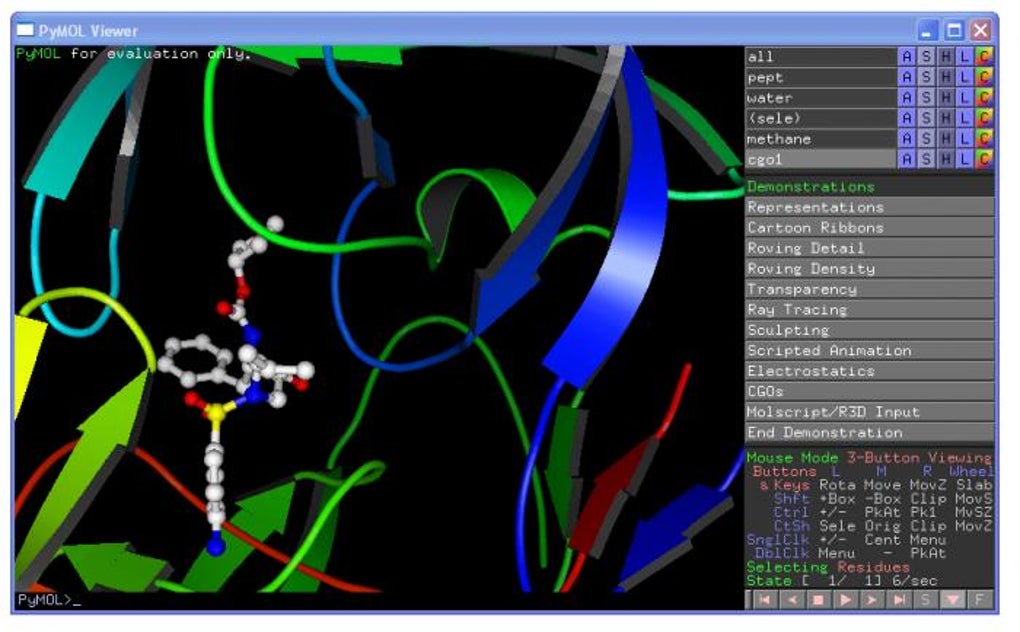Toggle visibility of the methane object
This screenshot has width=1020, height=632.
[x=820, y=138]
